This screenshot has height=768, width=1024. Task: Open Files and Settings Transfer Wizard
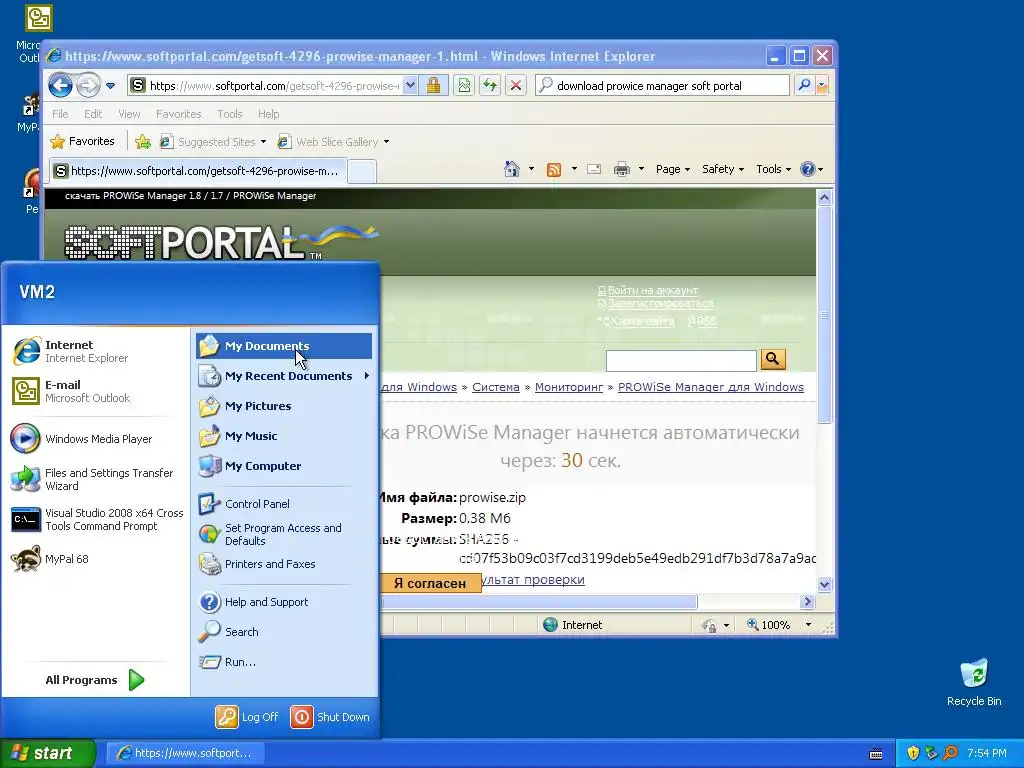pyautogui.click(x=95, y=479)
